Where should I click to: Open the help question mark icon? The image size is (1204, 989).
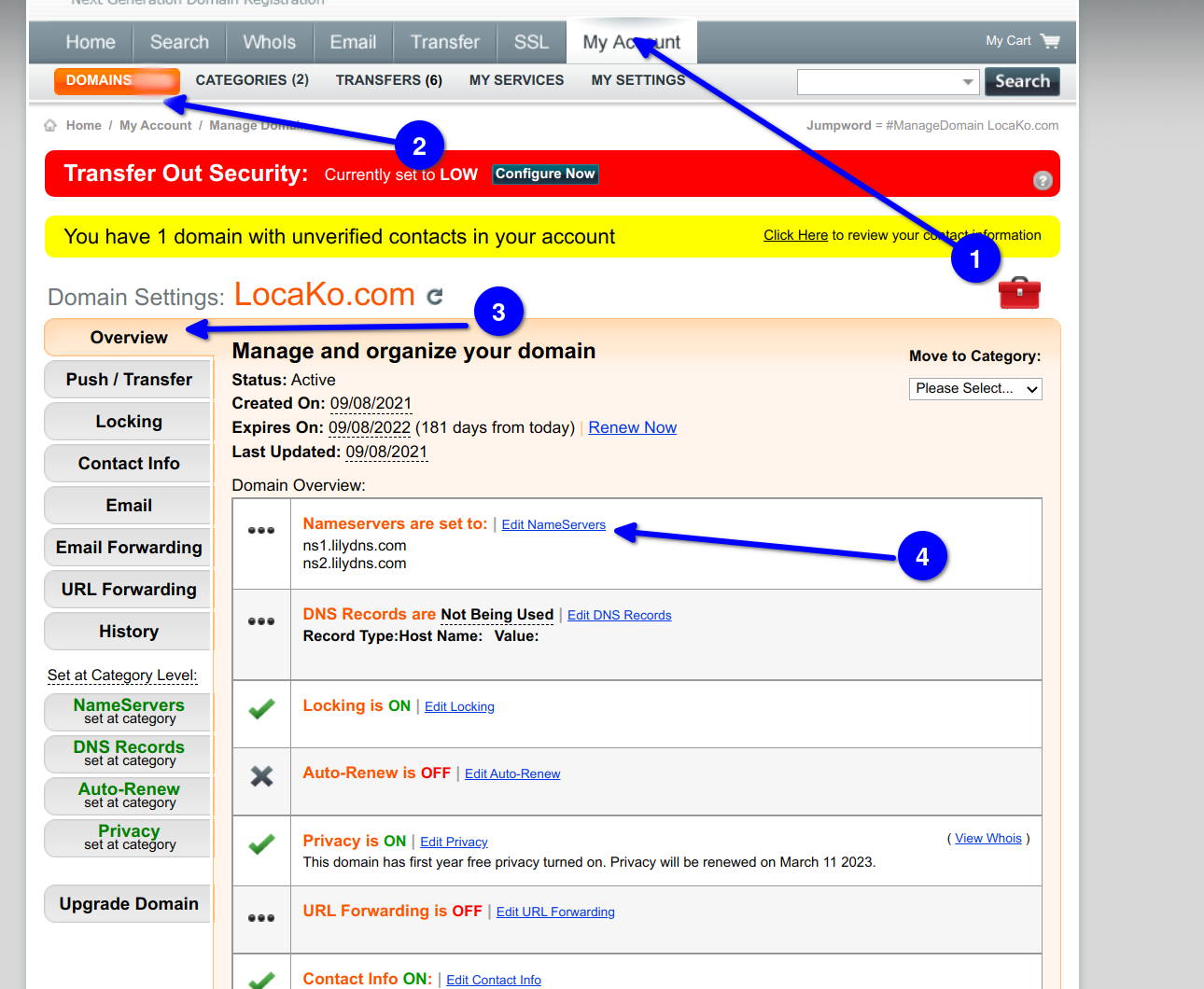(x=1043, y=180)
